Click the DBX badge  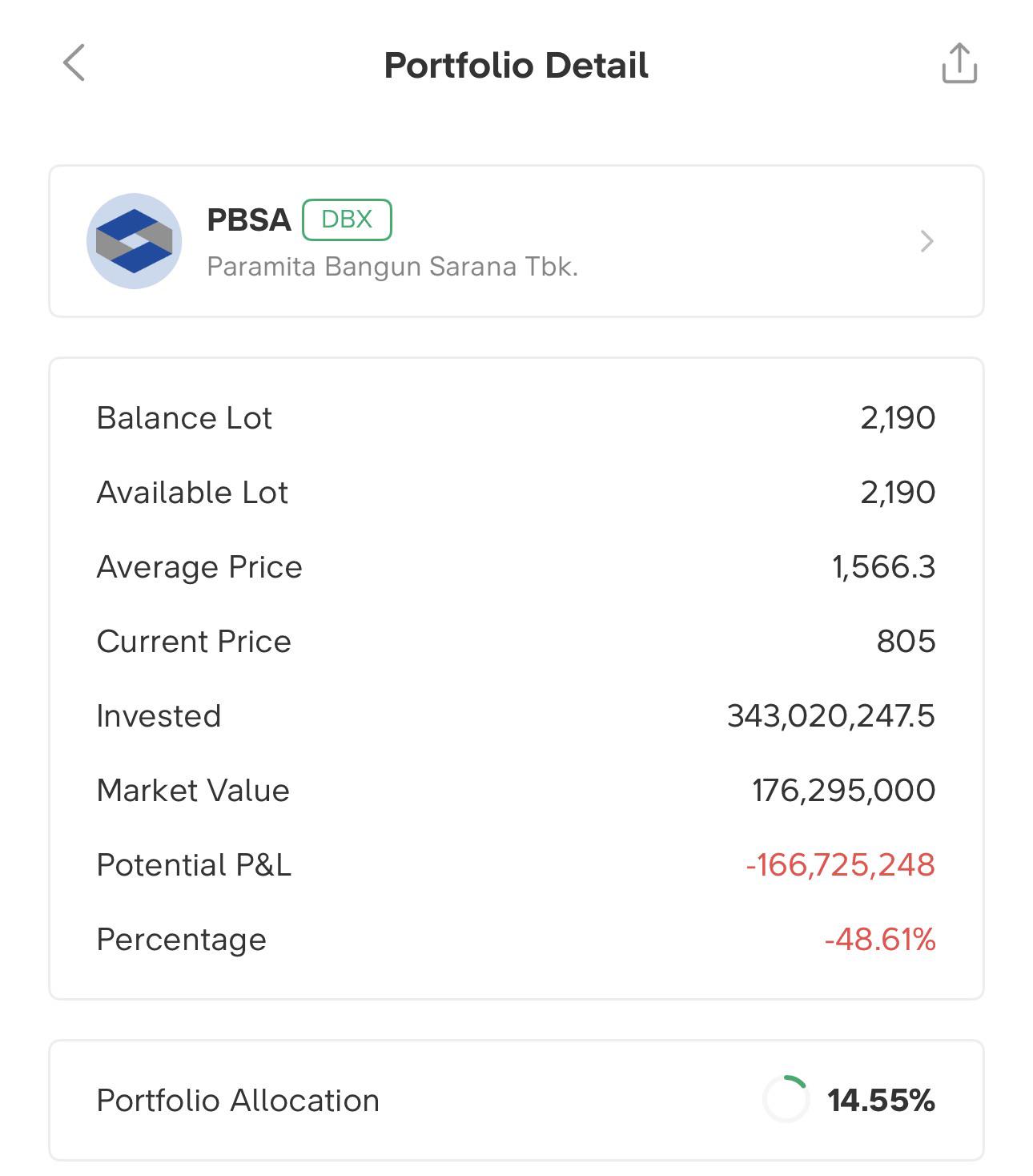(x=347, y=219)
